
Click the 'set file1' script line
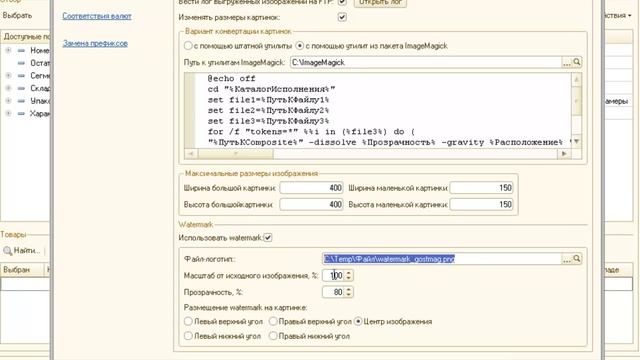268,100
